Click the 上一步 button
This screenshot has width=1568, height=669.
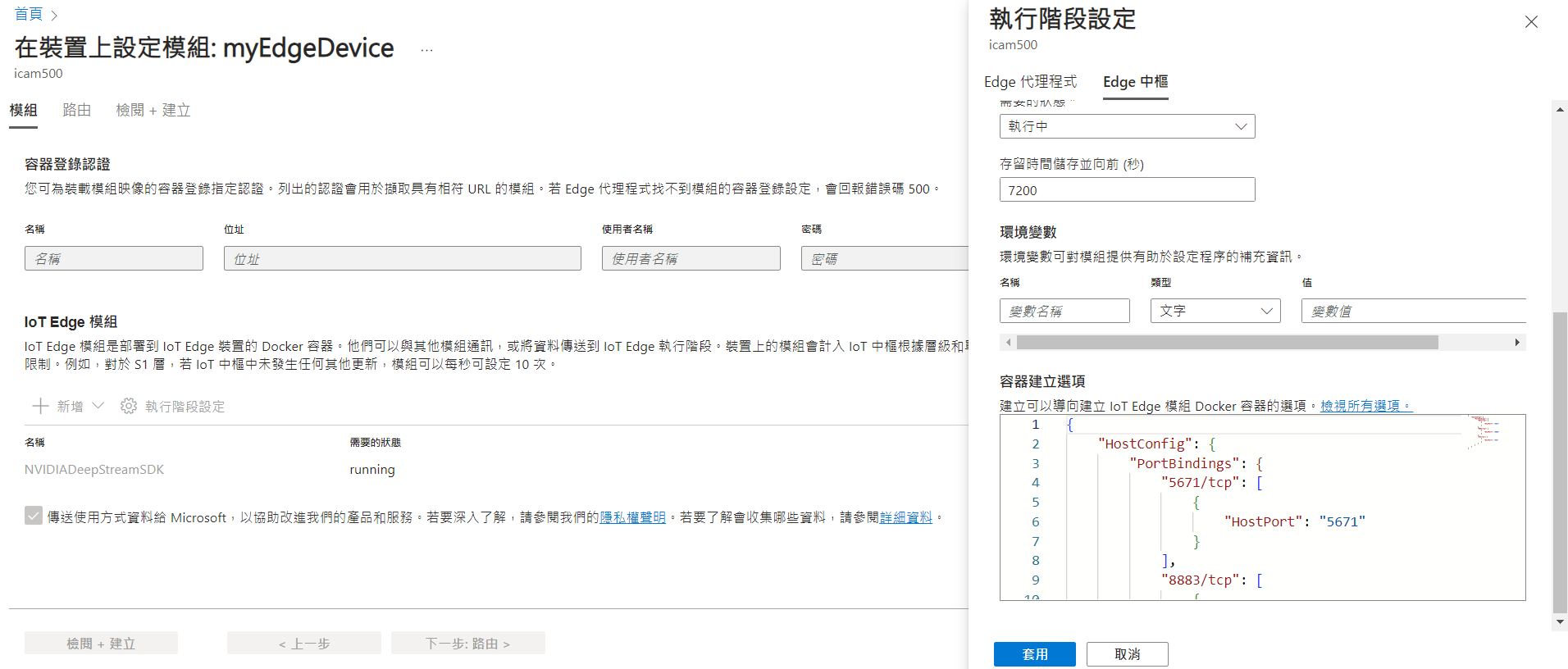(303, 644)
